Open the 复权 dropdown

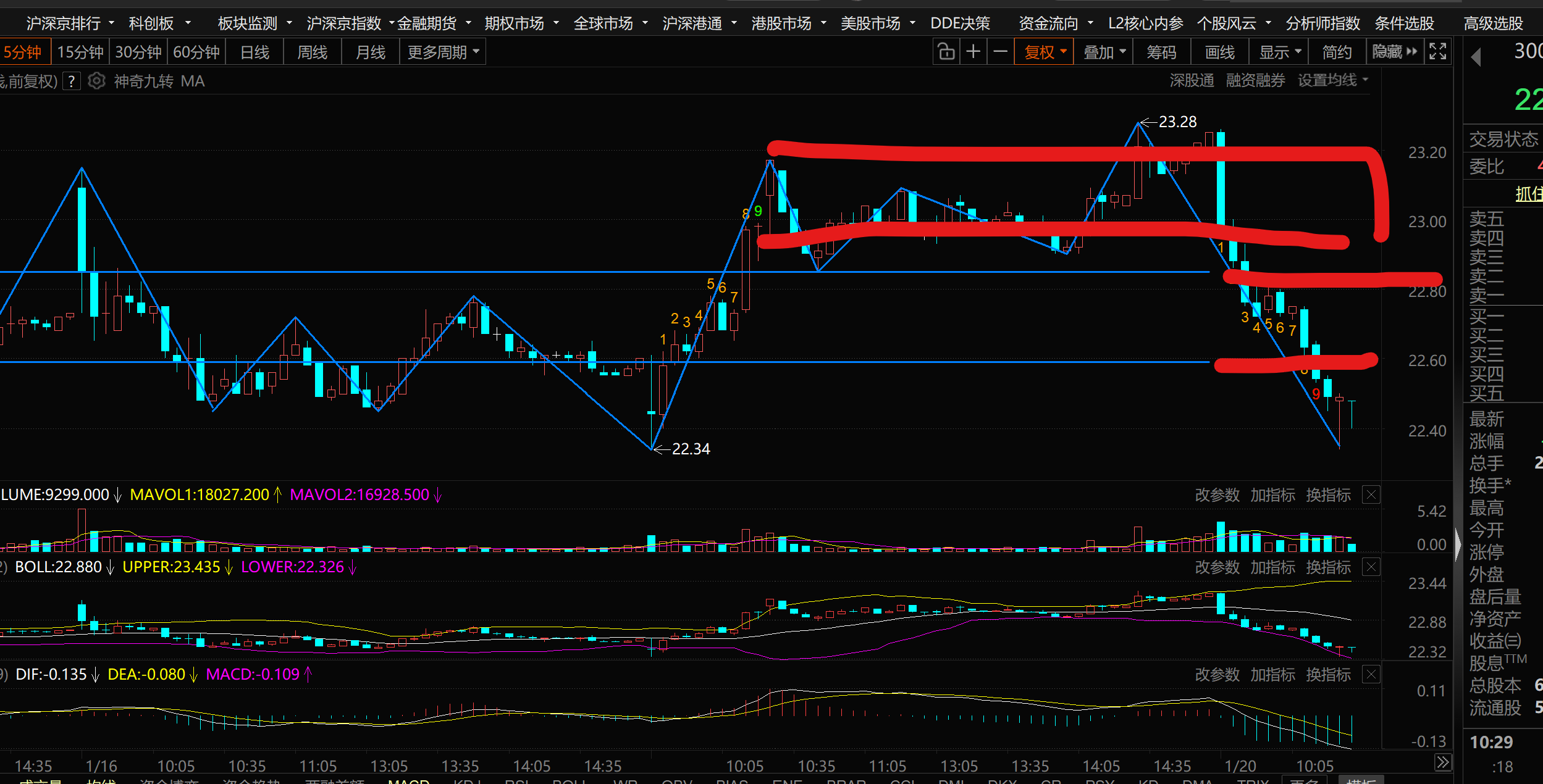click(1045, 52)
